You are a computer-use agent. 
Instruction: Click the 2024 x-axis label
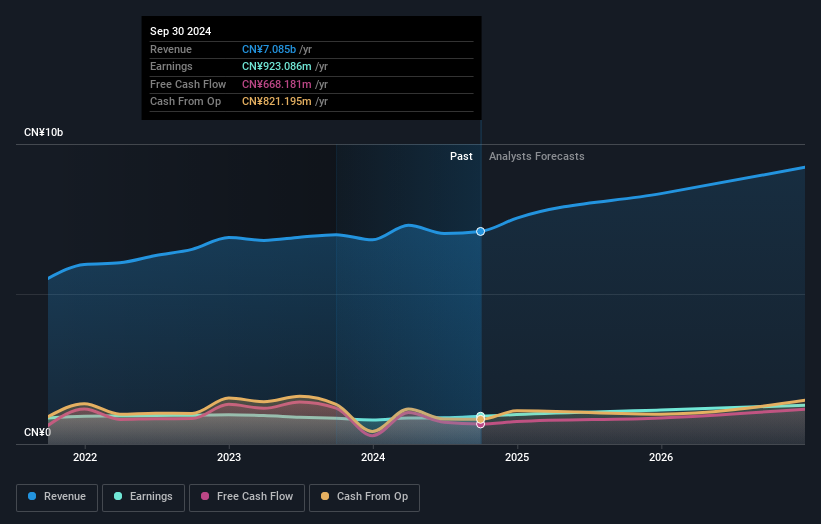373,457
